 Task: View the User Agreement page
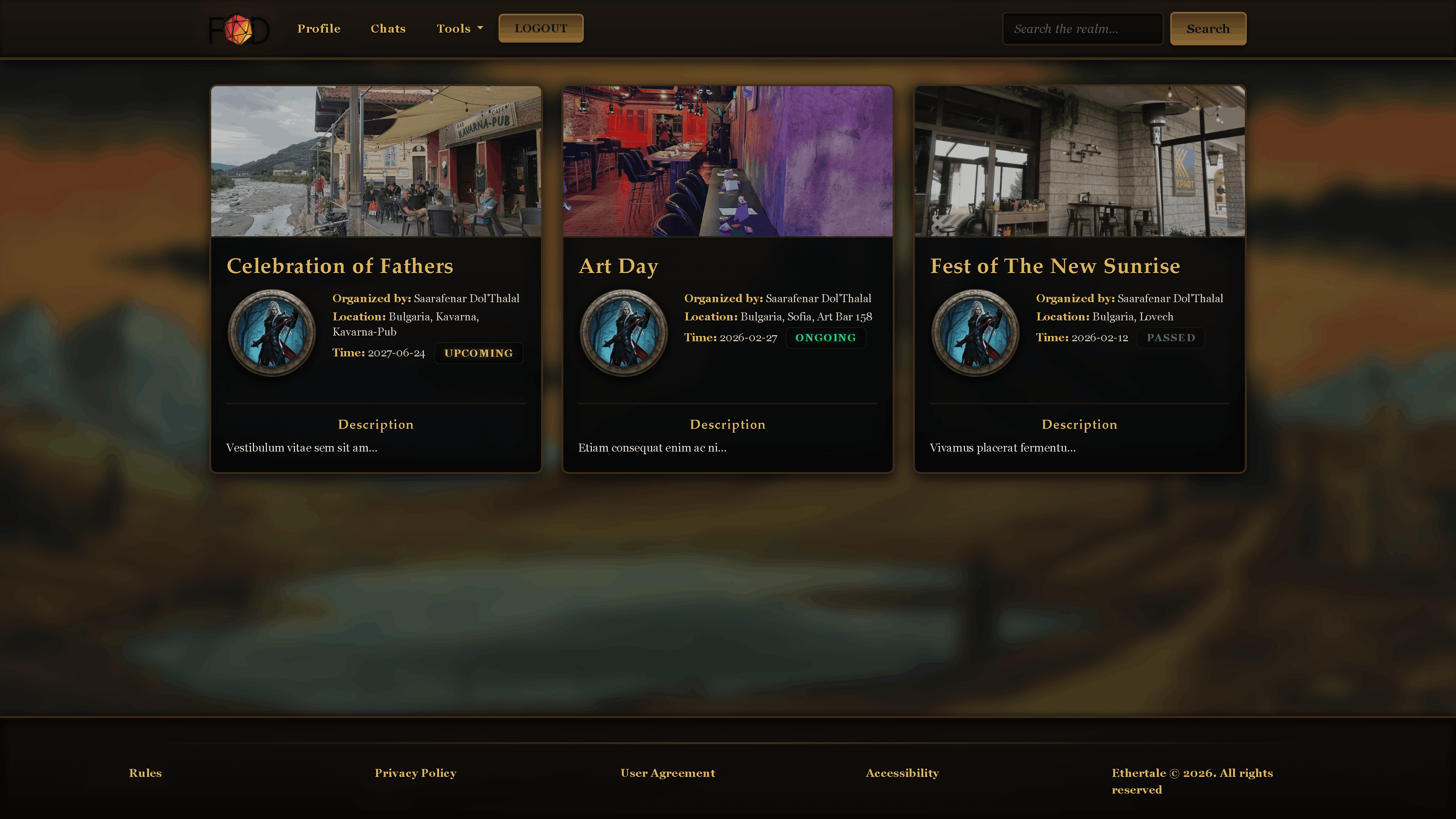pos(667,773)
